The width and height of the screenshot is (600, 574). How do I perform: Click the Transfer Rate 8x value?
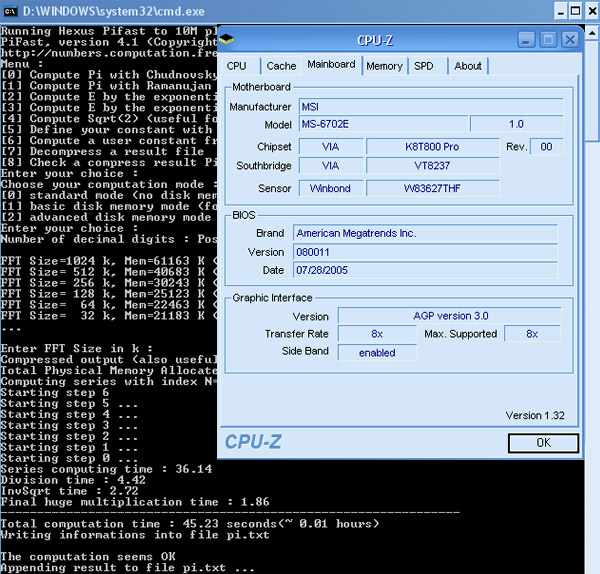(x=377, y=334)
